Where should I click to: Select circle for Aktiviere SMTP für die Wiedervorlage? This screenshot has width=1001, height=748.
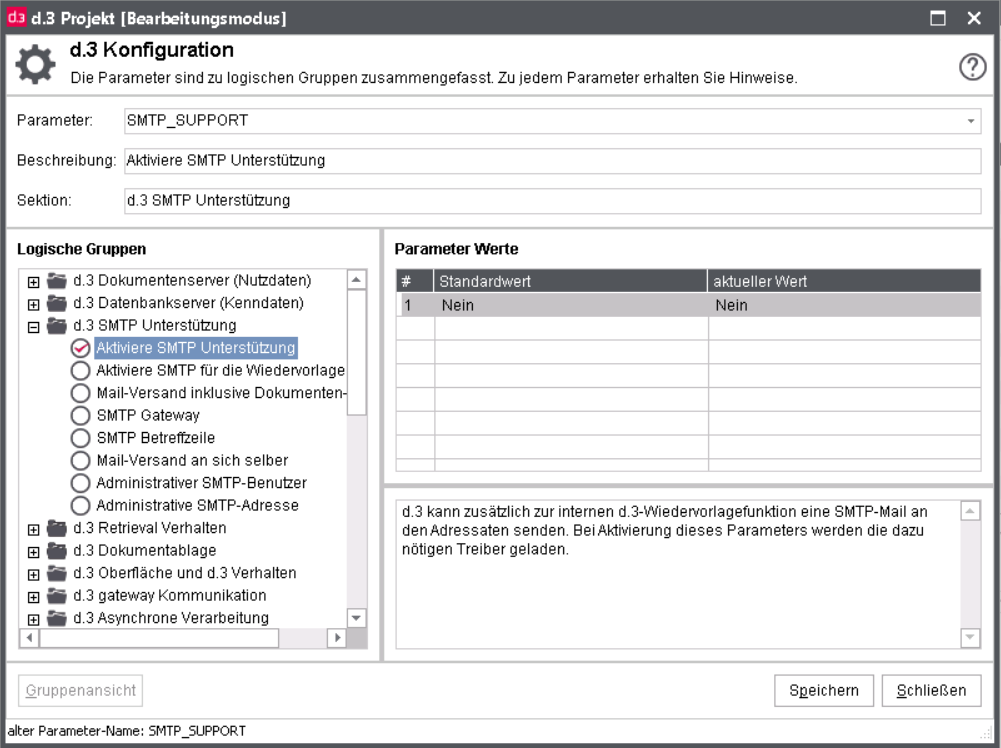pyautogui.click(x=80, y=370)
